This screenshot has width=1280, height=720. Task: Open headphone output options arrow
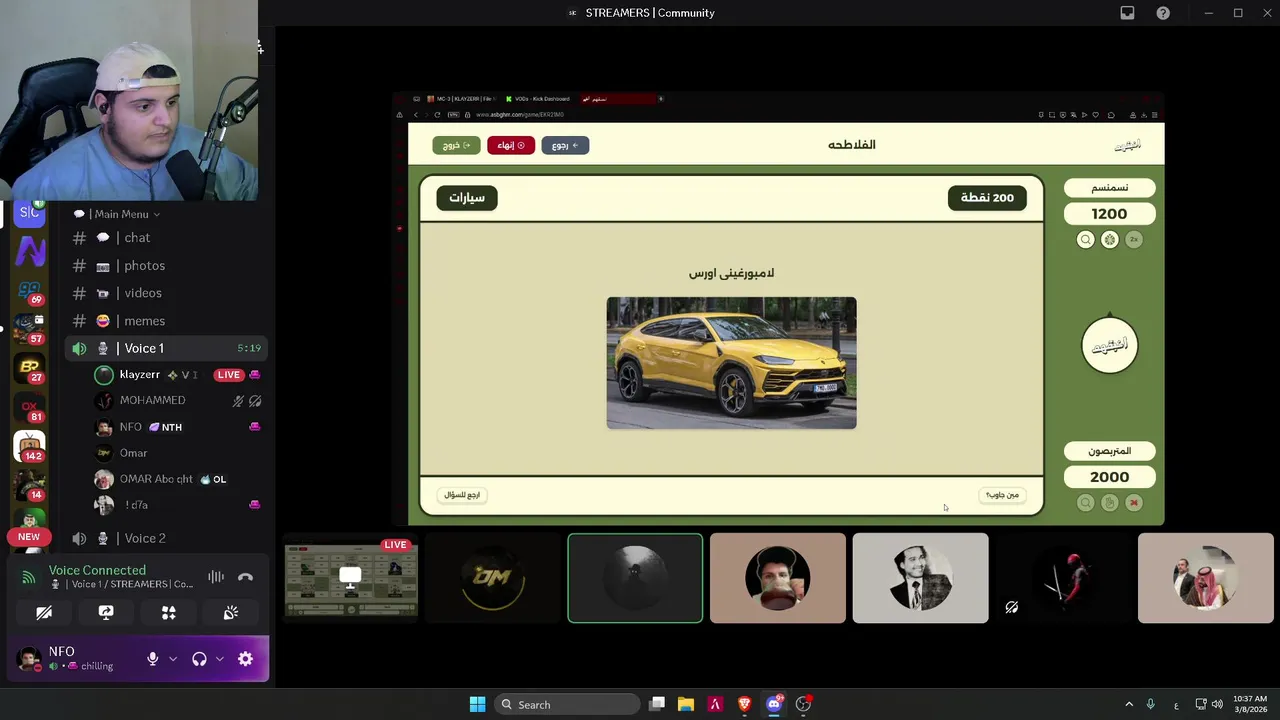click(x=219, y=659)
